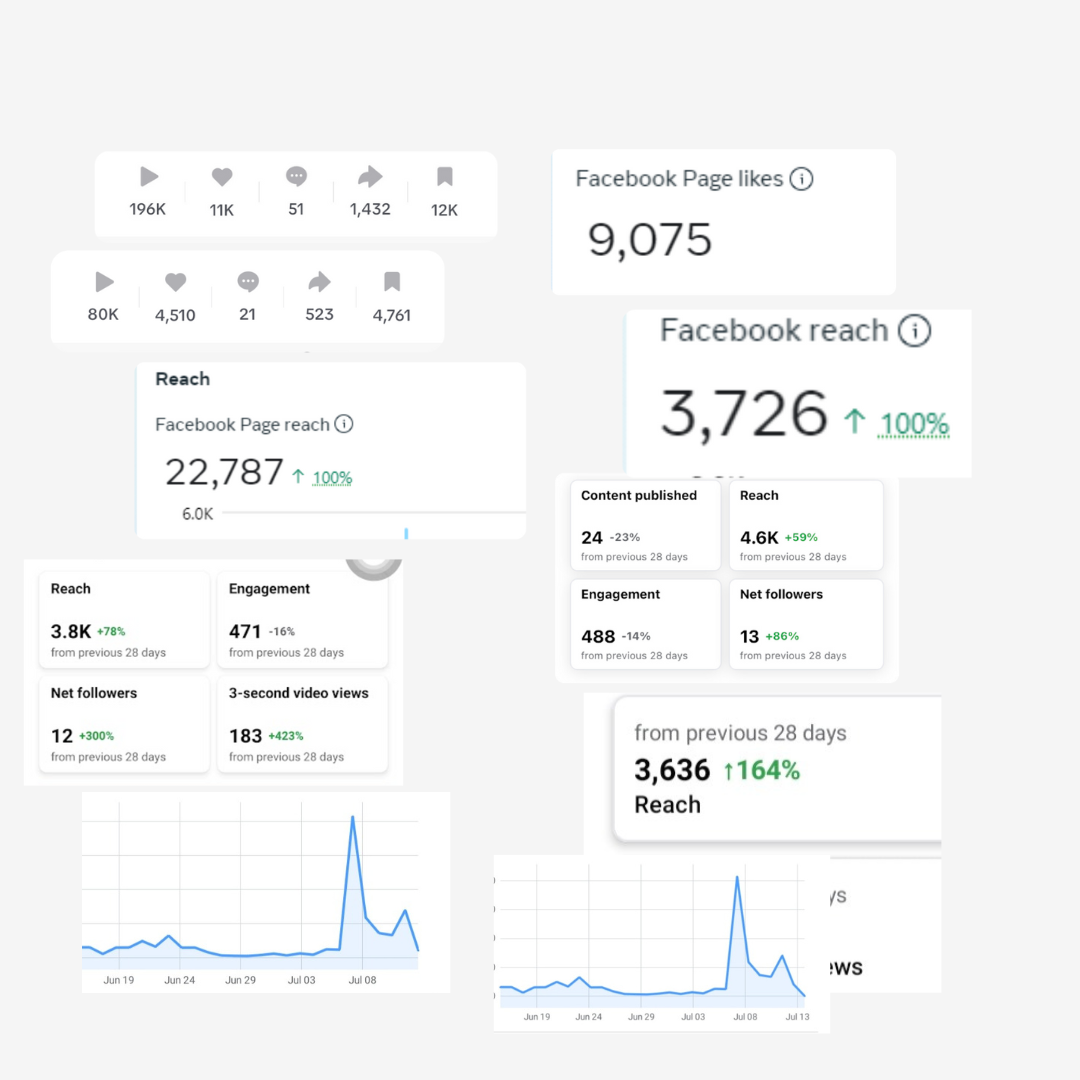This screenshot has height=1080, width=1080.
Task: Open info icon beside Facebook Page likes
Action: point(801,179)
